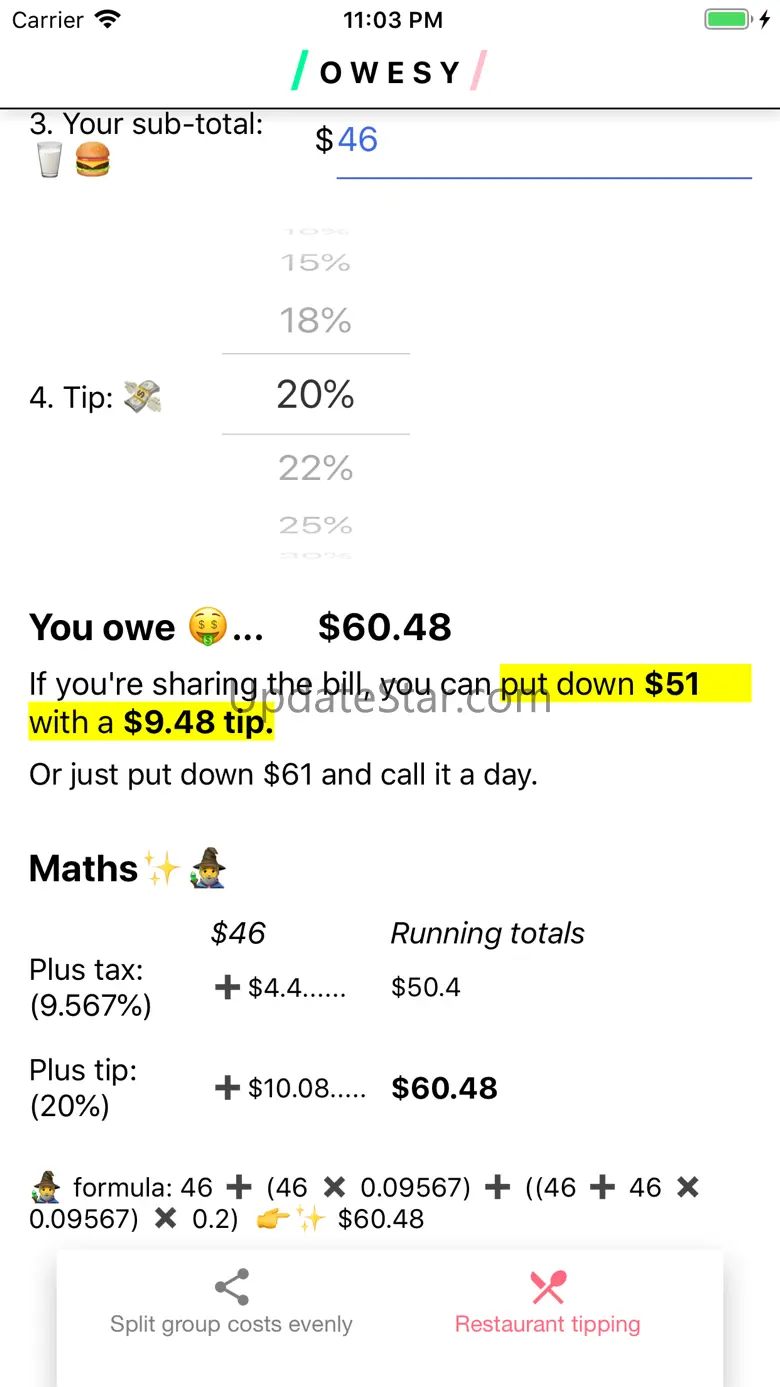Tap the money-with-wings emoji beside Tip
The width and height of the screenshot is (780, 1387).
tap(142, 397)
